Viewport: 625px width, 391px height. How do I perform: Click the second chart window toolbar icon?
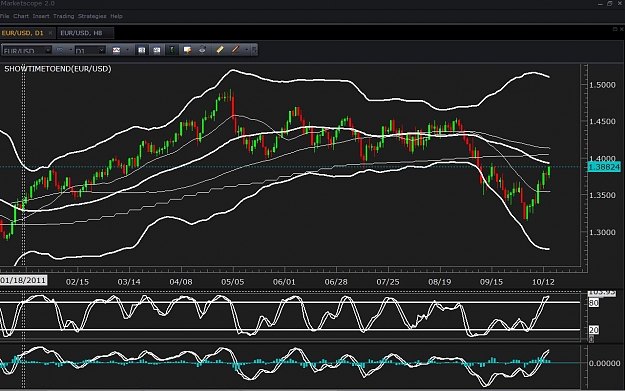pyautogui.click(x=157, y=50)
